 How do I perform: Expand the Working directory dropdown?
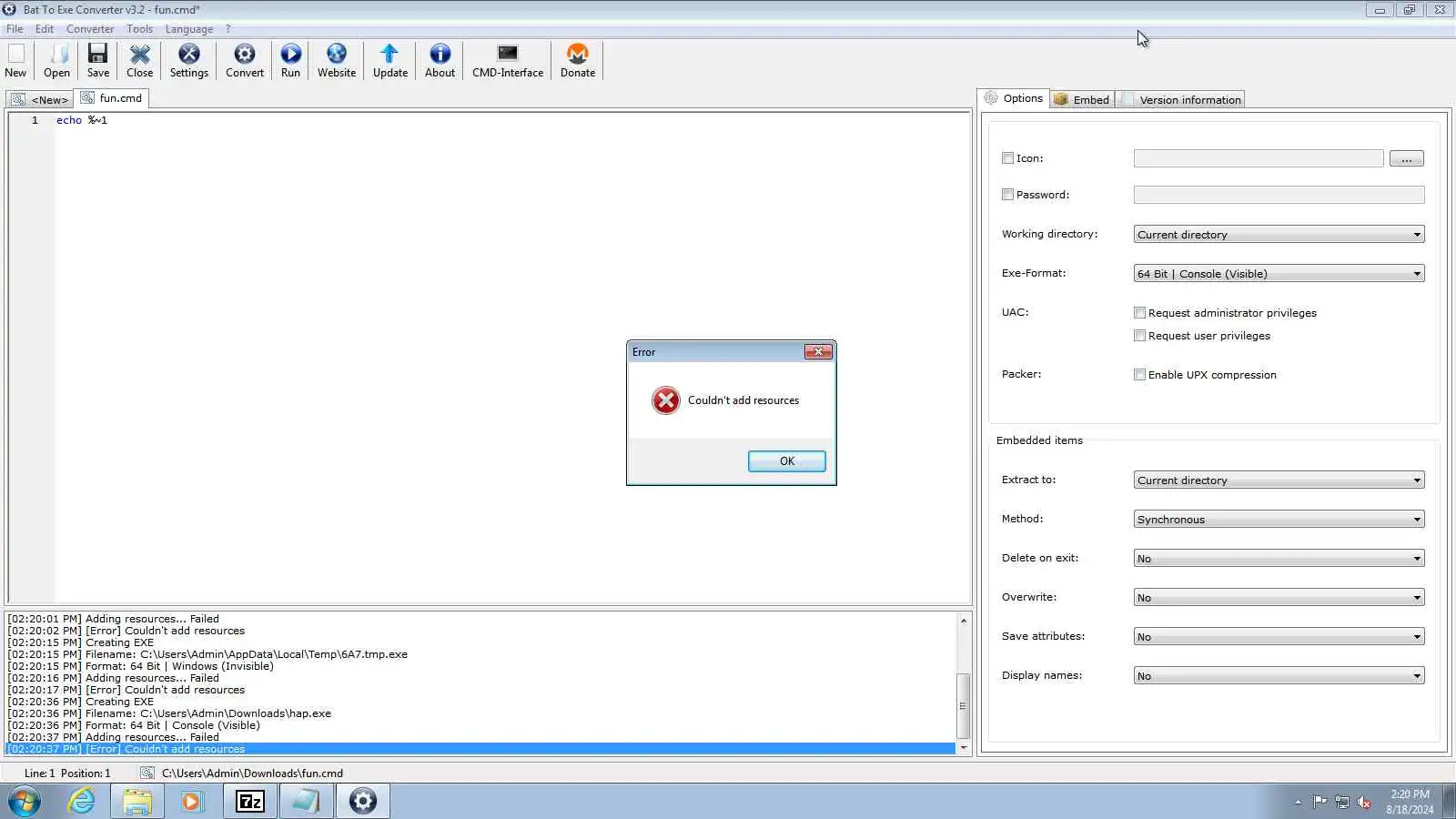1279,235
